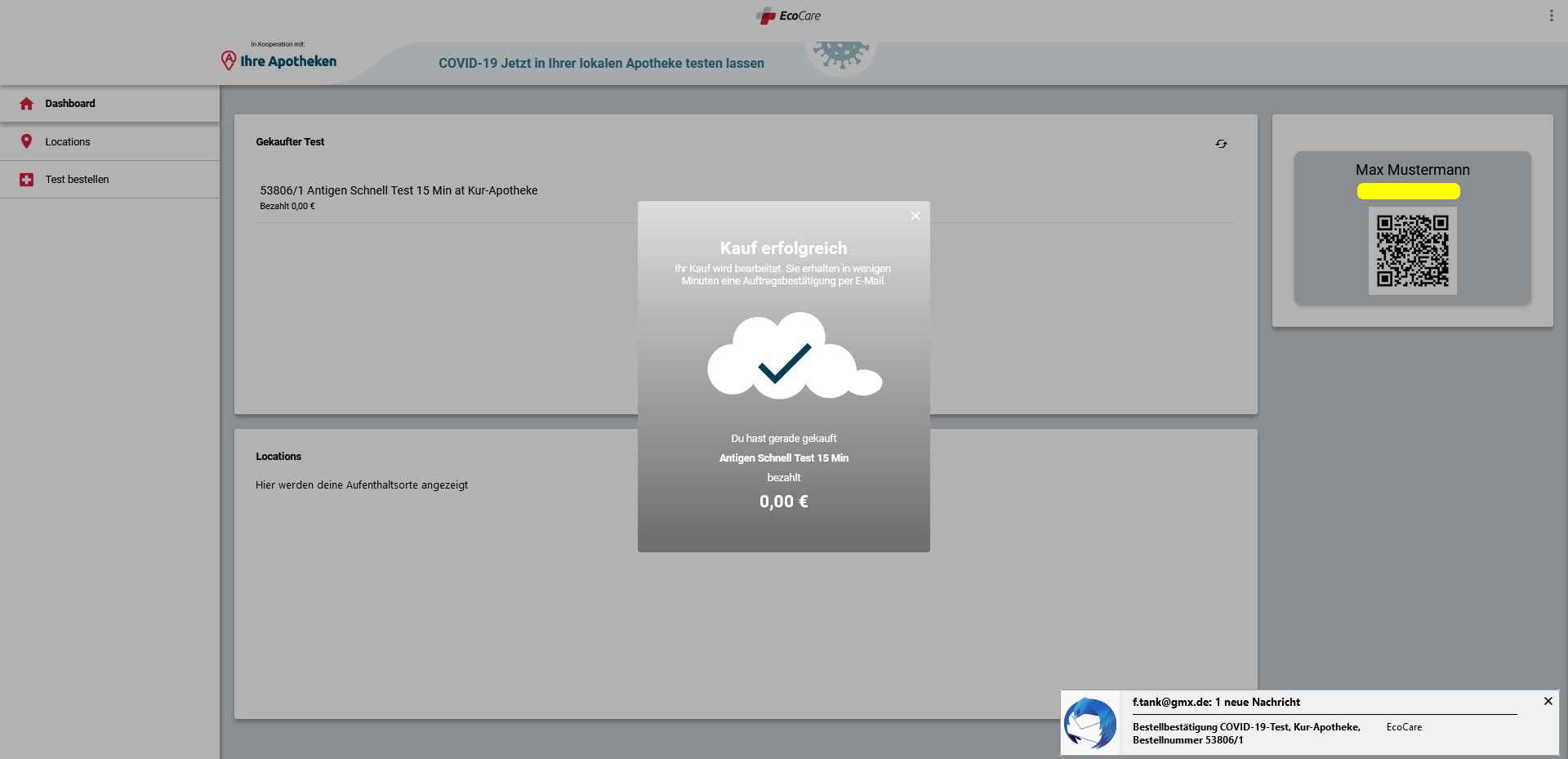Select Test bestellen in the sidebar

(77, 180)
